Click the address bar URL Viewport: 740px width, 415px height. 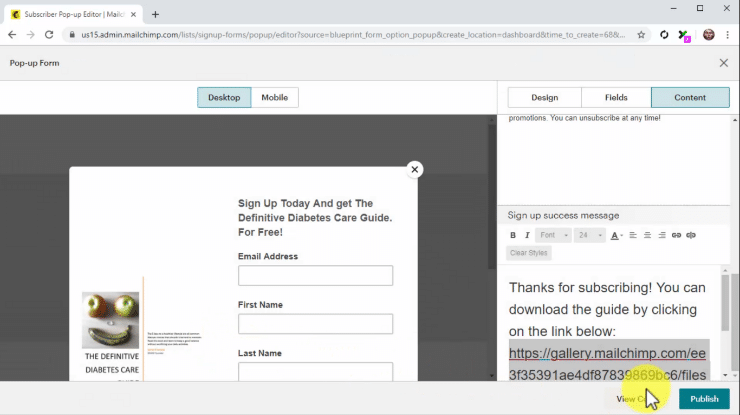(x=353, y=34)
